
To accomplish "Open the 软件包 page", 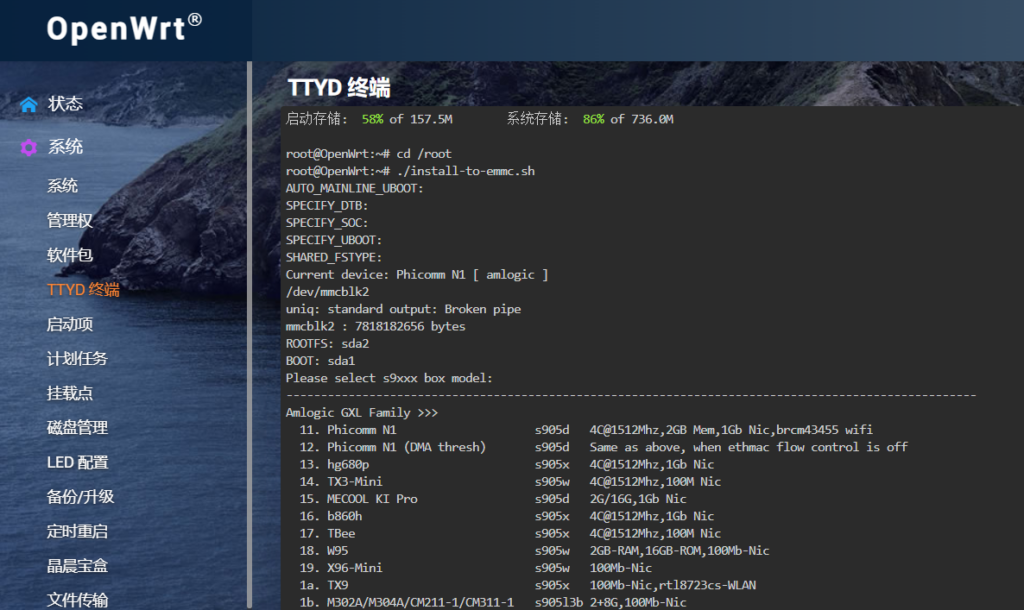I will click(66, 255).
